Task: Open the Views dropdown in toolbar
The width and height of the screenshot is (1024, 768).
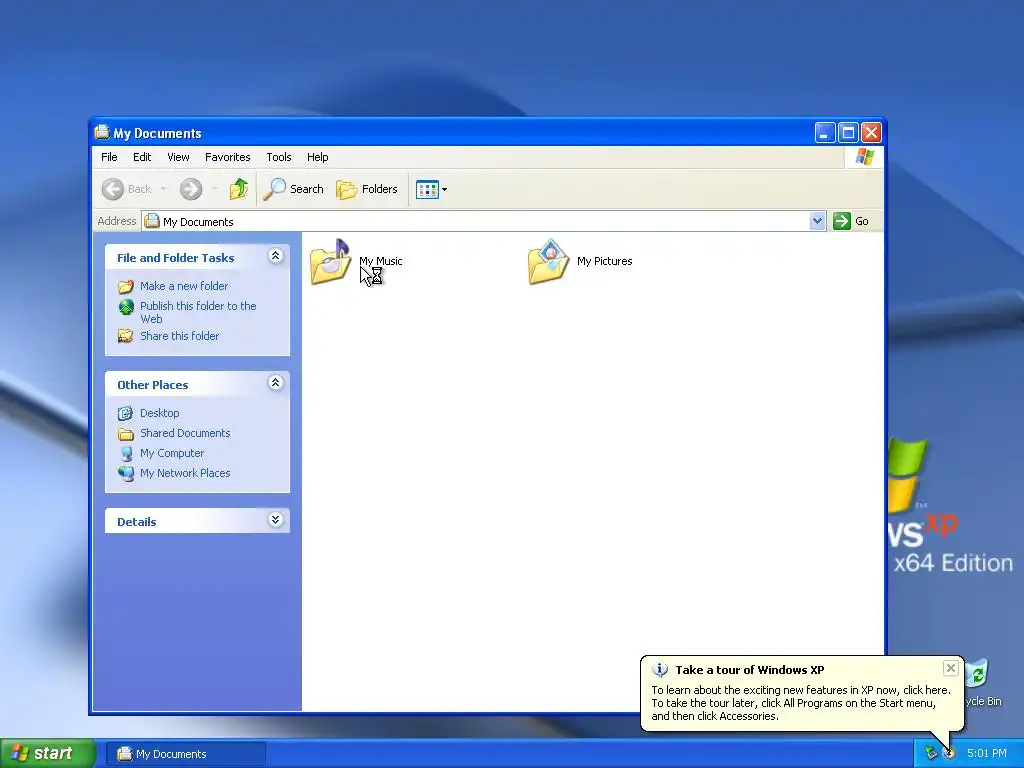Action: [431, 189]
